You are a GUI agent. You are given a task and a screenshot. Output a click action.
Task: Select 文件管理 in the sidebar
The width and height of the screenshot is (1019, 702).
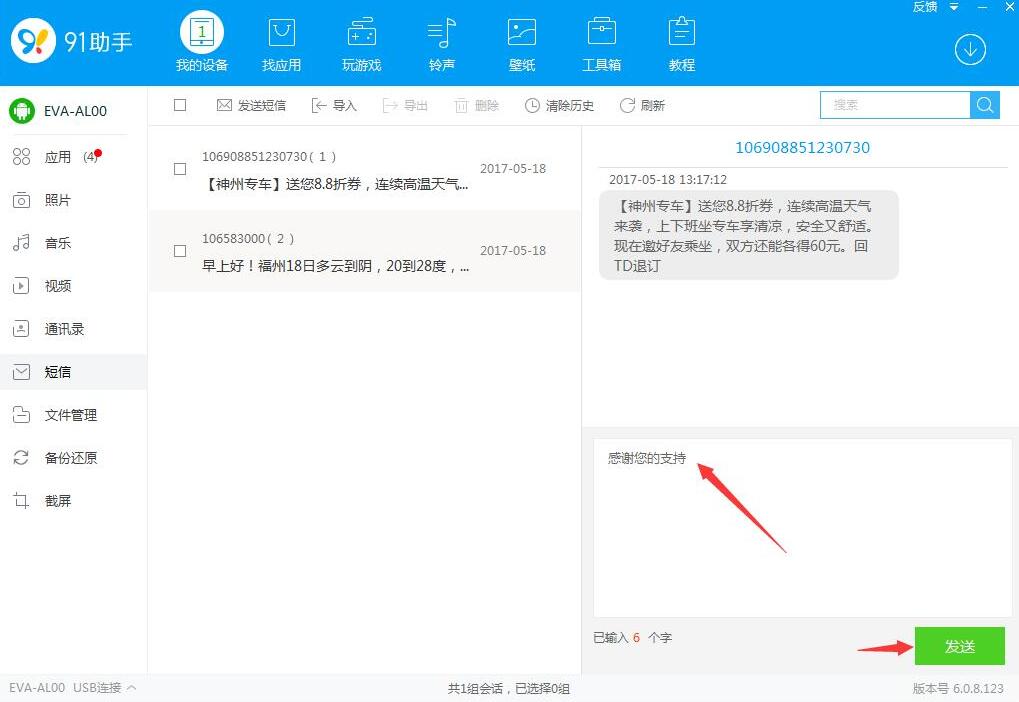pos(70,415)
